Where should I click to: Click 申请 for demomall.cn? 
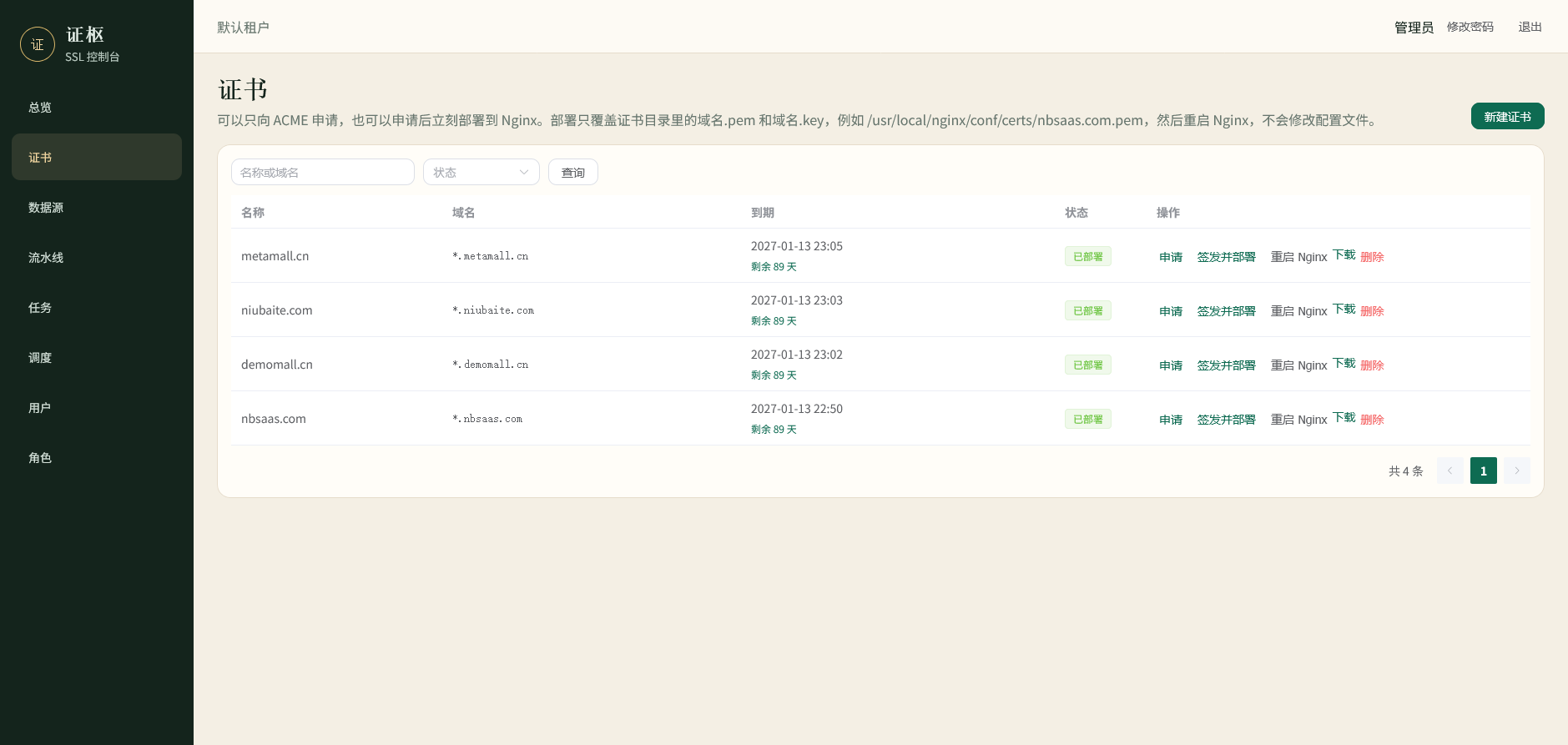tap(1171, 365)
